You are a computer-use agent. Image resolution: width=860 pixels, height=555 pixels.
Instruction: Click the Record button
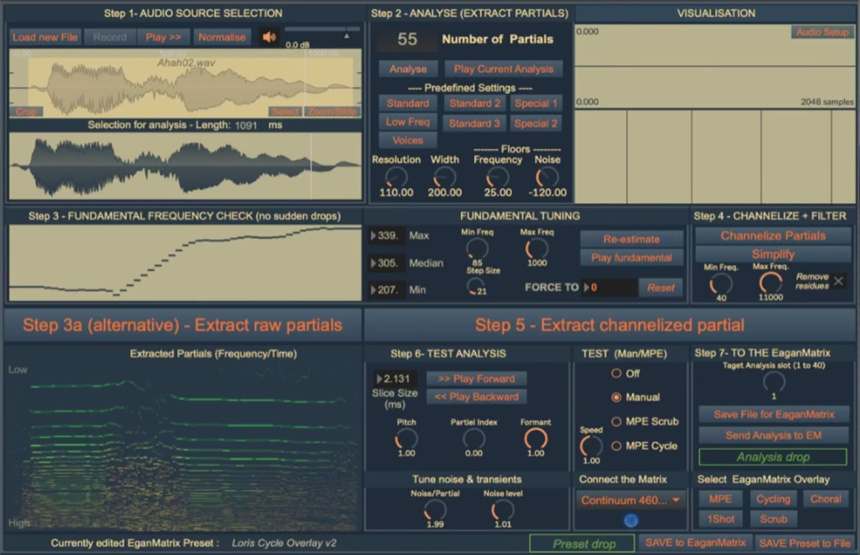(110, 37)
